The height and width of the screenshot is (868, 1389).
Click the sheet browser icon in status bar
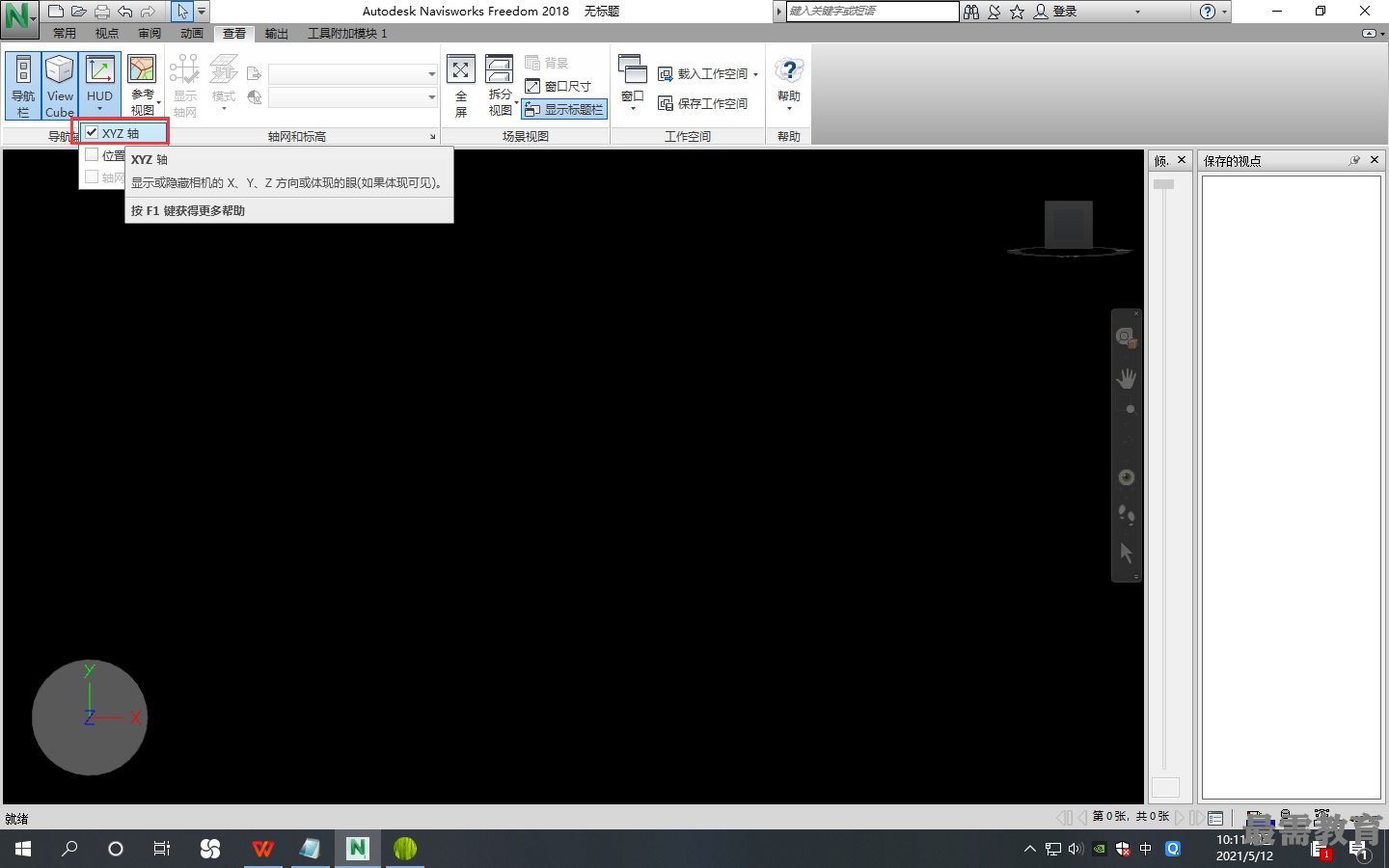point(1215,818)
